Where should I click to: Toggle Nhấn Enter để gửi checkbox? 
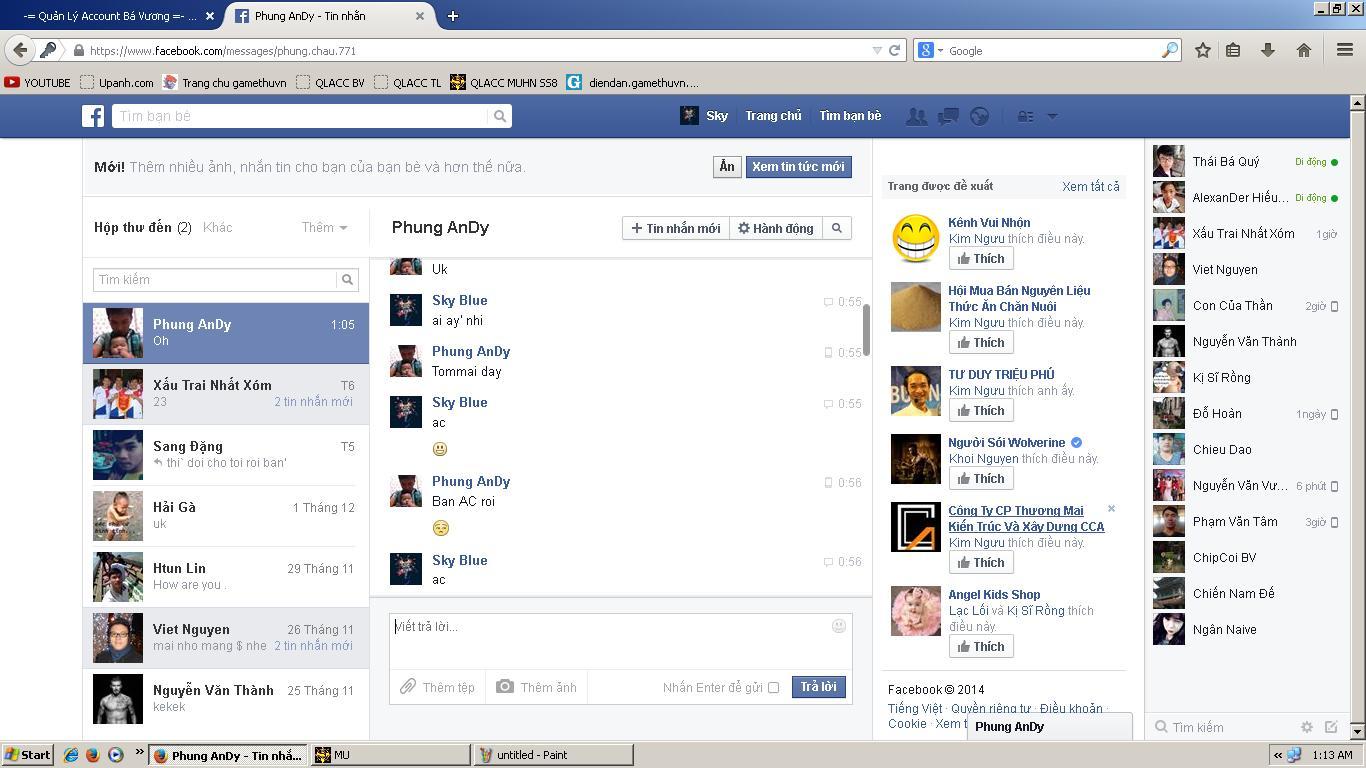click(773, 688)
